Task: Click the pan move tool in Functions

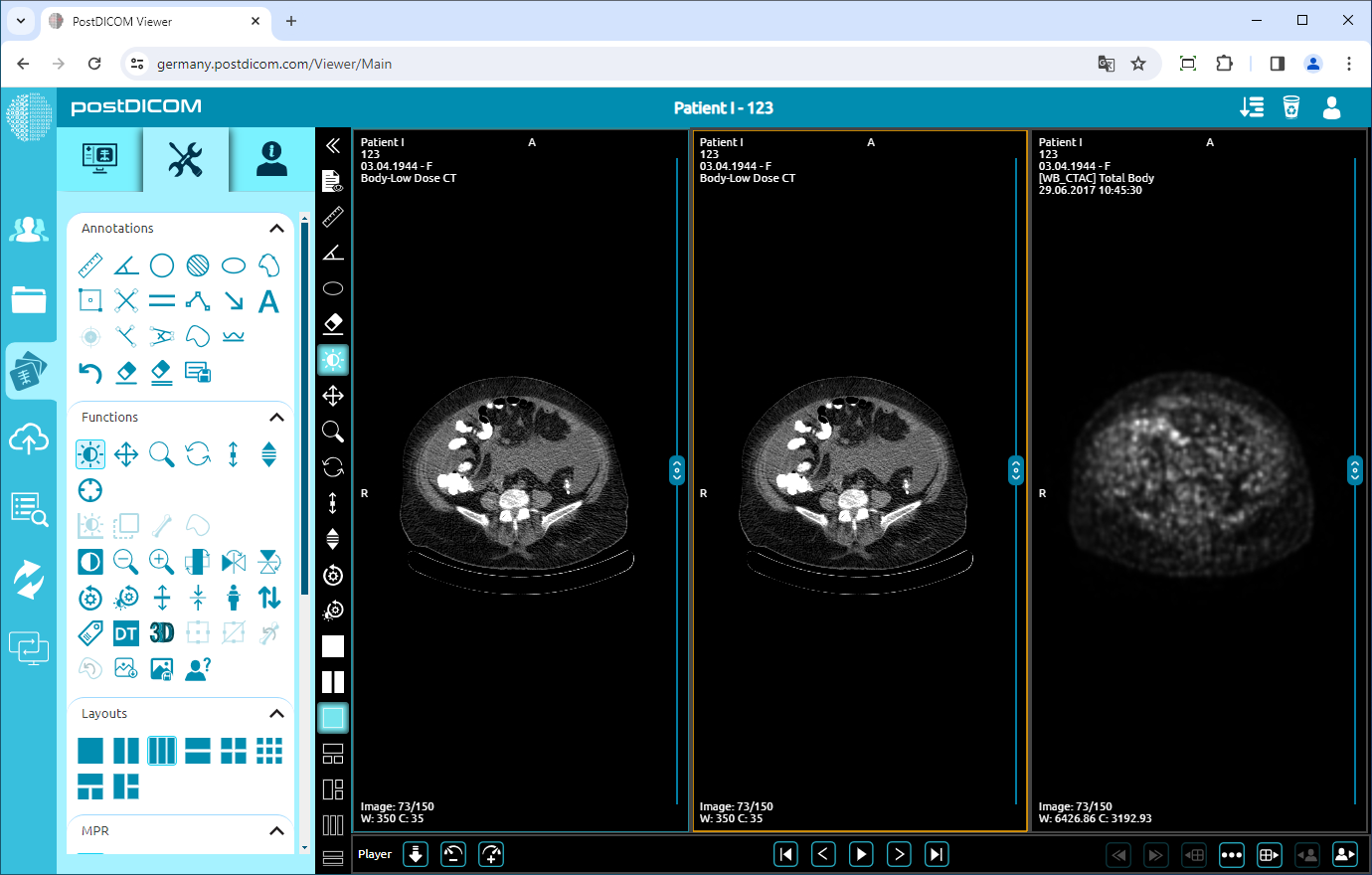Action: pyautogui.click(x=126, y=455)
